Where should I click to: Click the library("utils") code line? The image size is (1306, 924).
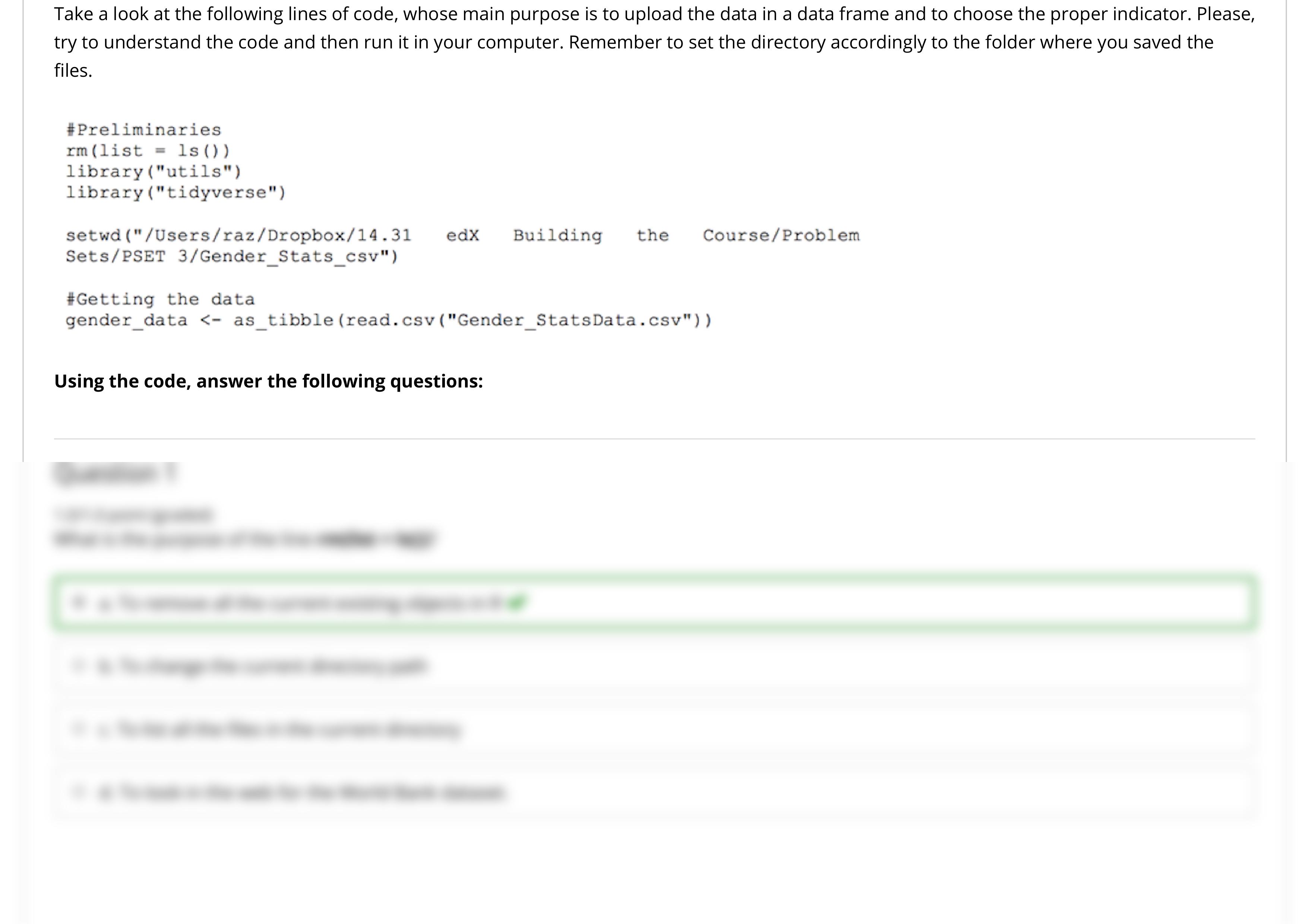154,171
